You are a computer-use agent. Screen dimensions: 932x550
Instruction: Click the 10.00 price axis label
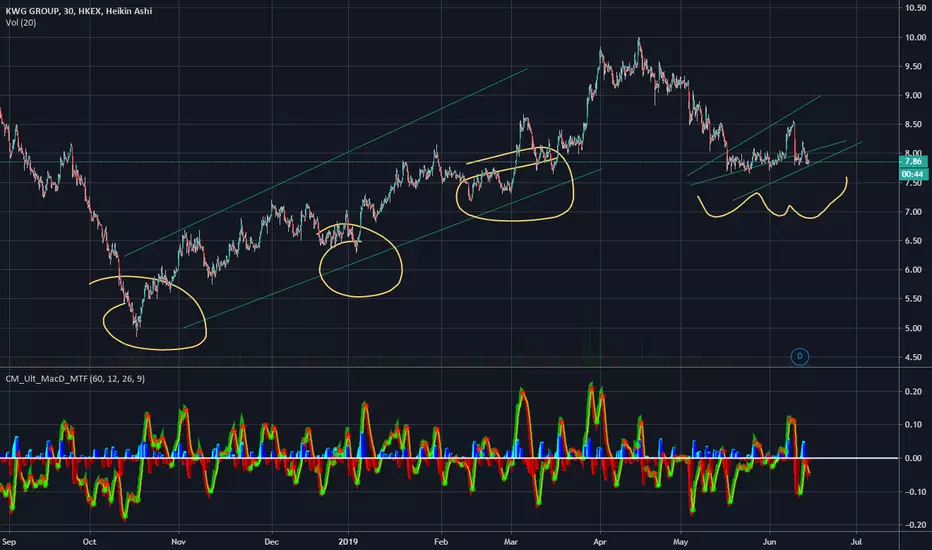point(914,37)
